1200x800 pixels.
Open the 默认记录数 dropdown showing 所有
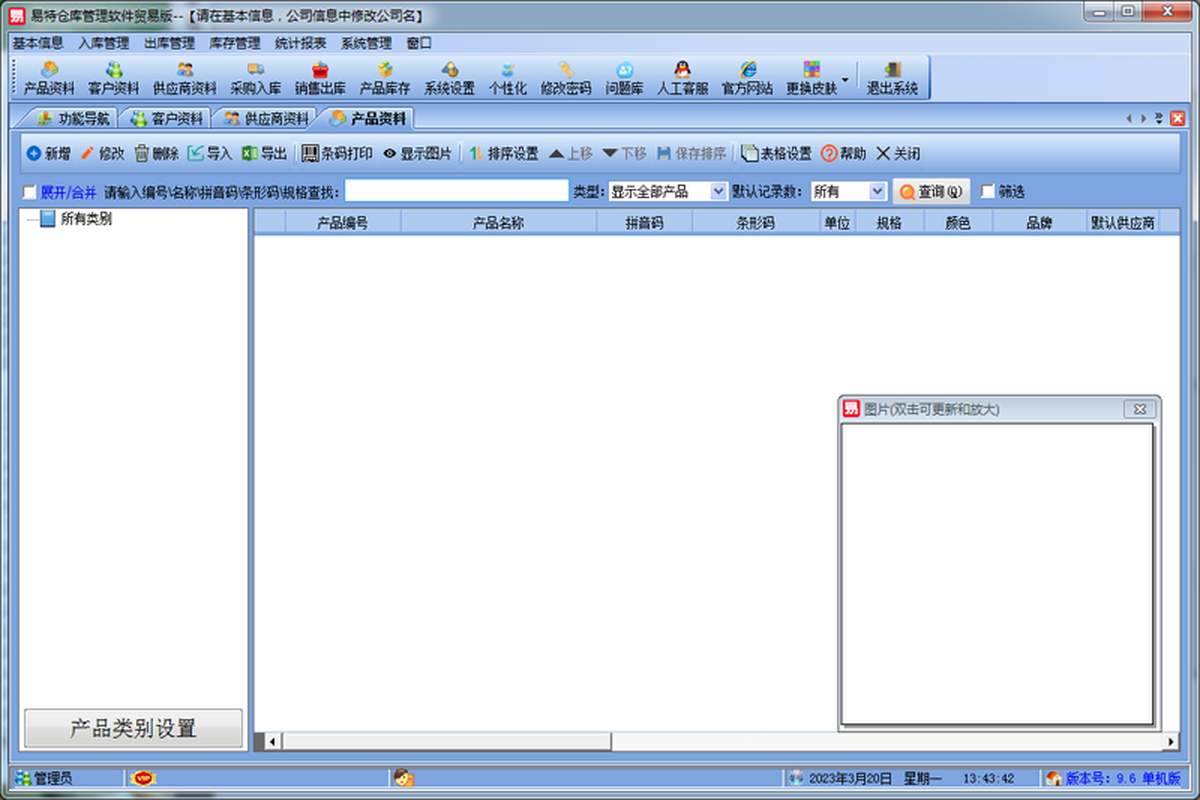coord(848,191)
